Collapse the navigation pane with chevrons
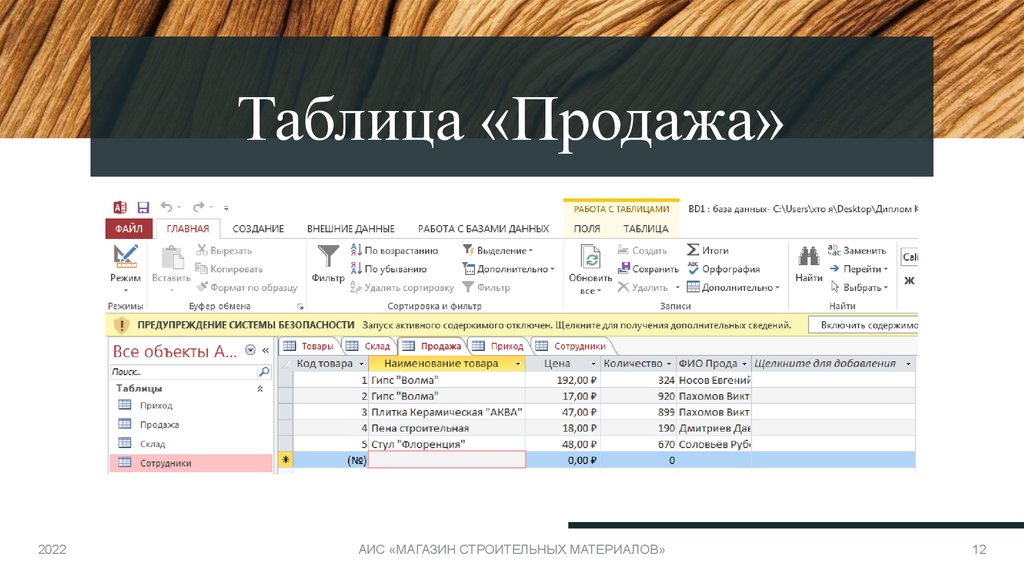This screenshot has height=574, width=1024. [x=266, y=351]
